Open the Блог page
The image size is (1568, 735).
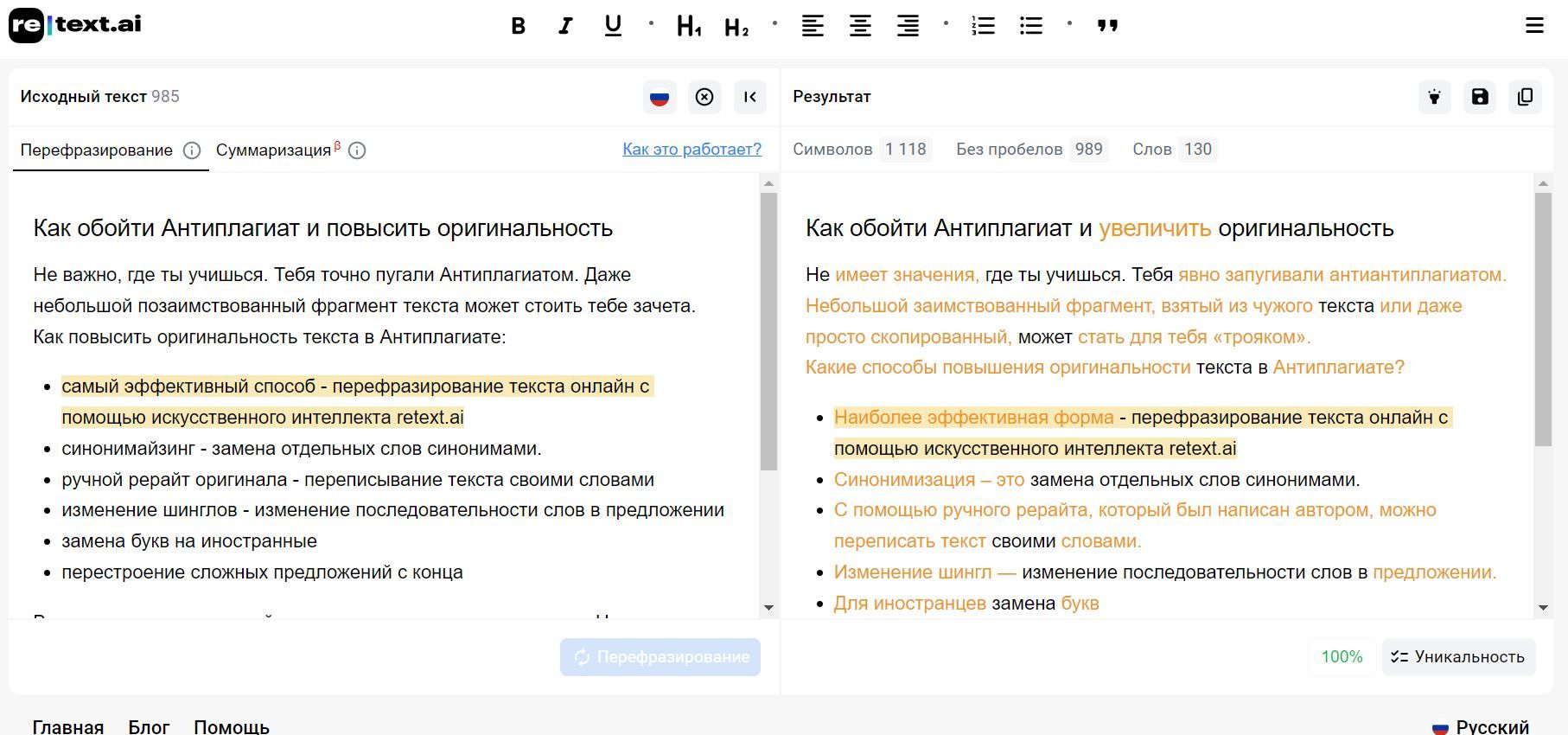149,726
